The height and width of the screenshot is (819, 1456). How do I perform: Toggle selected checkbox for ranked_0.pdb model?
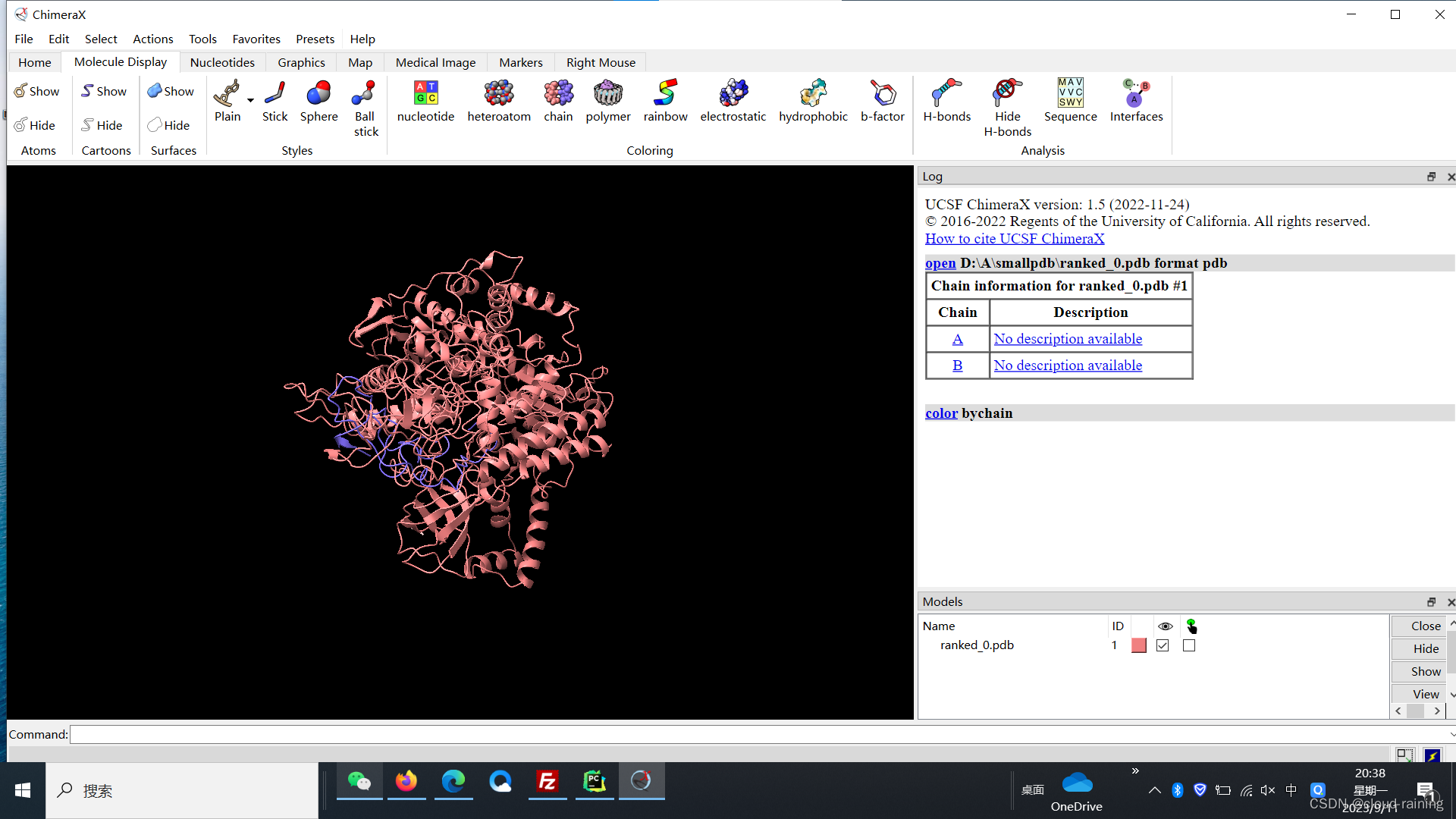(1189, 645)
